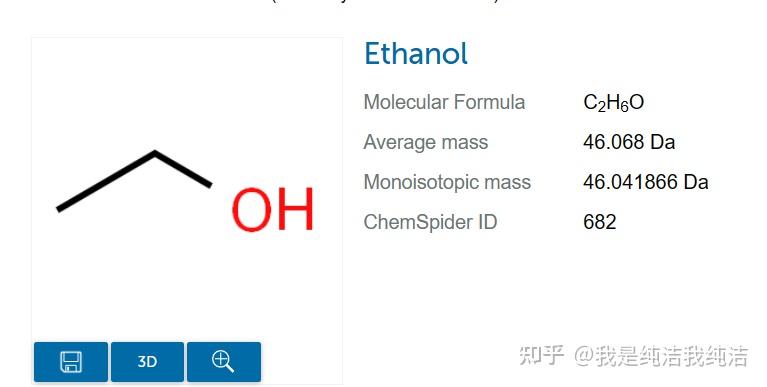767x387 pixels.
Task: Click the ChemSpider ID number 682
Action: [600, 222]
